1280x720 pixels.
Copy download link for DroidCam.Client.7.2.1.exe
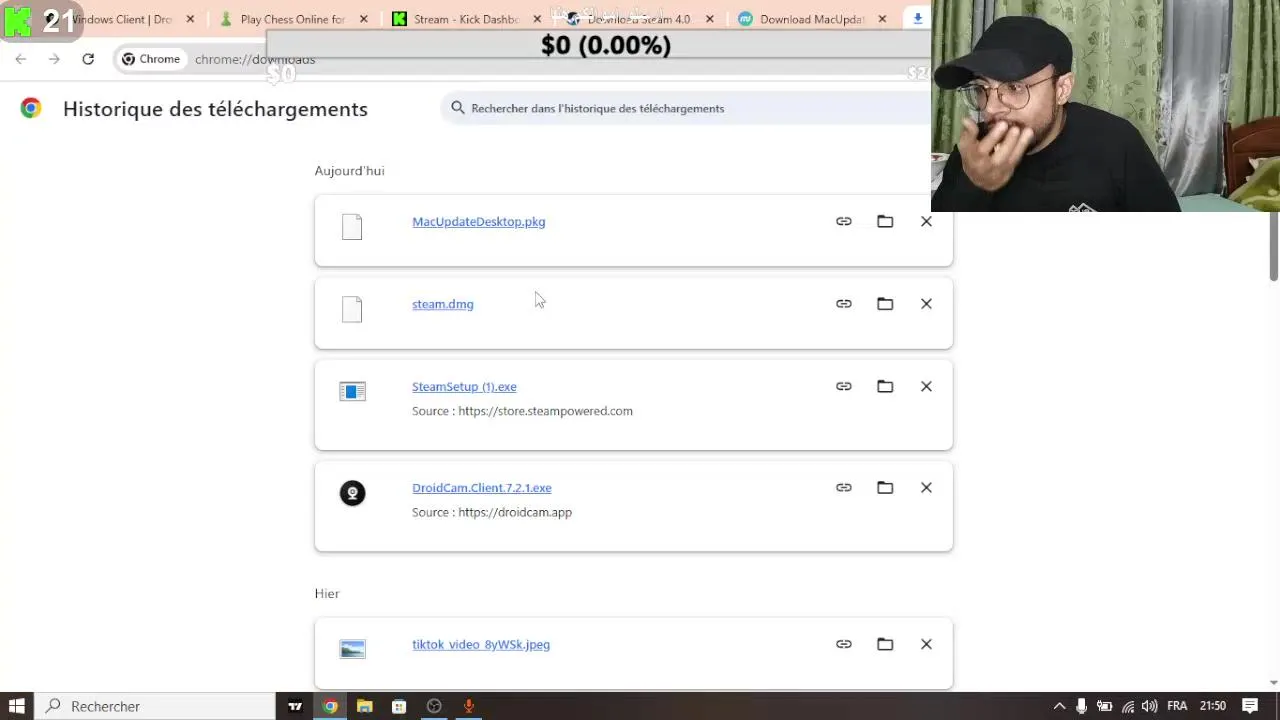844,487
